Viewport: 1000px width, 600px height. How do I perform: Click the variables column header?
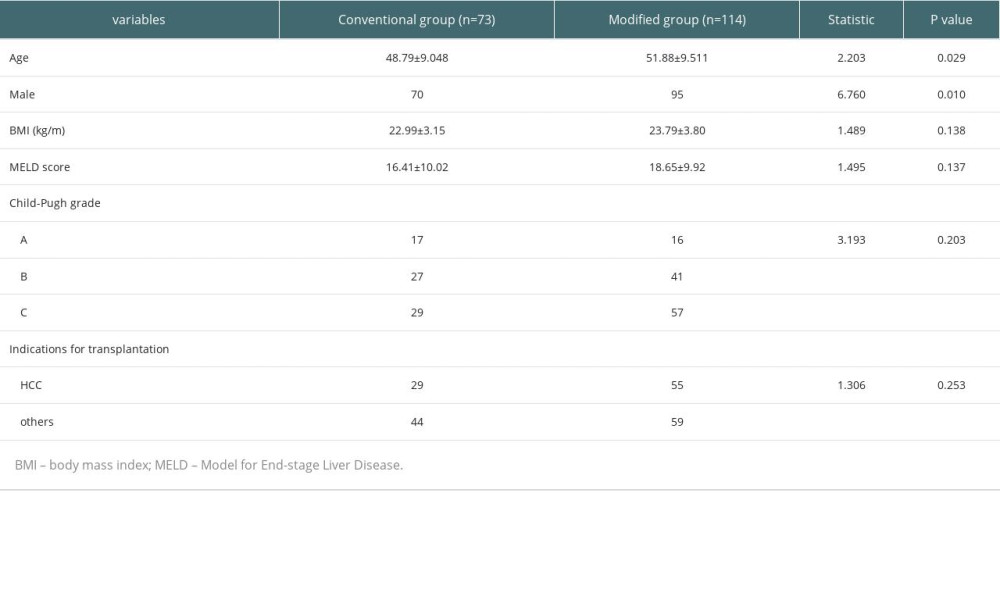[x=138, y=20]
